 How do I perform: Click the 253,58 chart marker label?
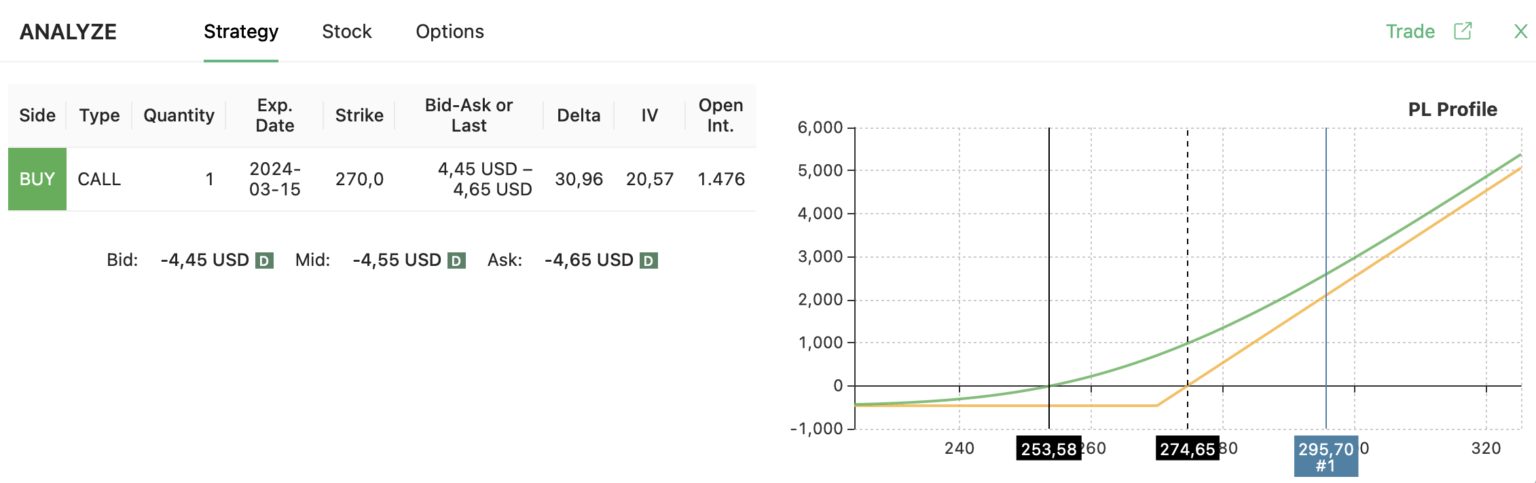(x=1048, y=449)
